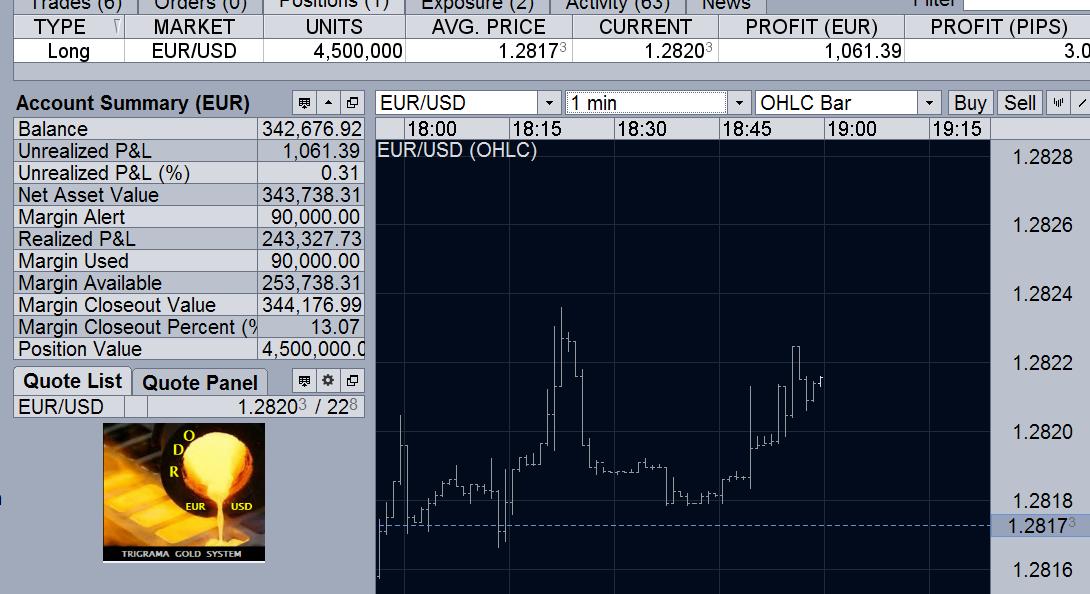Click the Quote List panel menu icon

(x=304, y=380)
